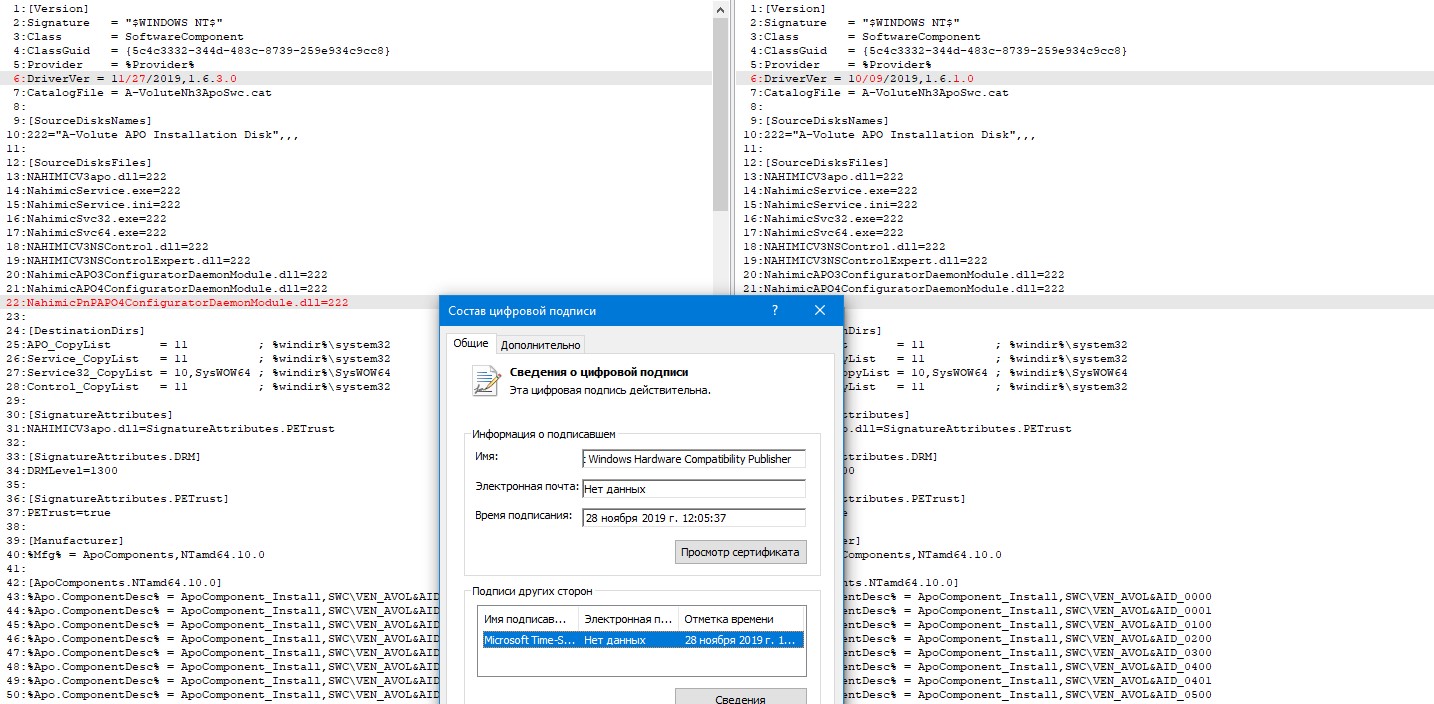The image size is (1434, 704).
Task: Click right pane line ending AID_0000
Action: 1028,596
